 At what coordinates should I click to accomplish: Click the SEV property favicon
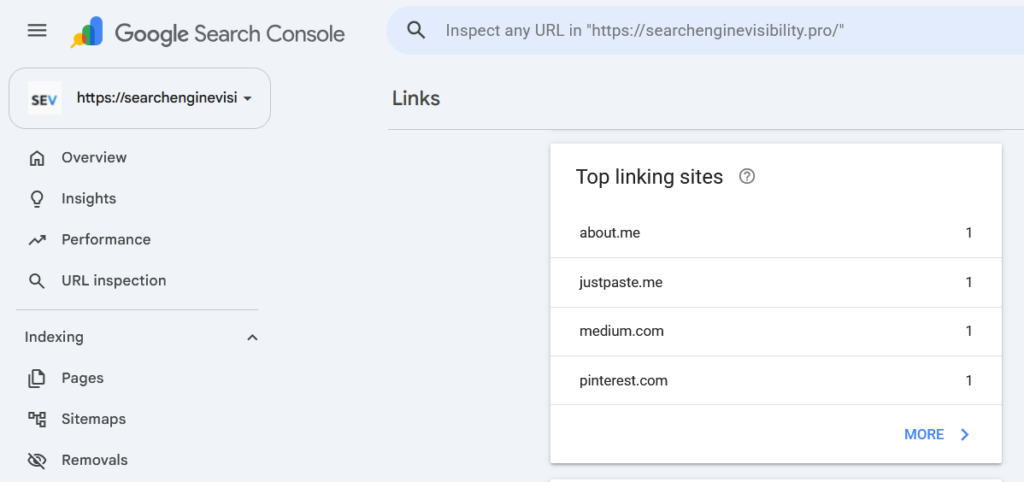(x=44, y=98)
